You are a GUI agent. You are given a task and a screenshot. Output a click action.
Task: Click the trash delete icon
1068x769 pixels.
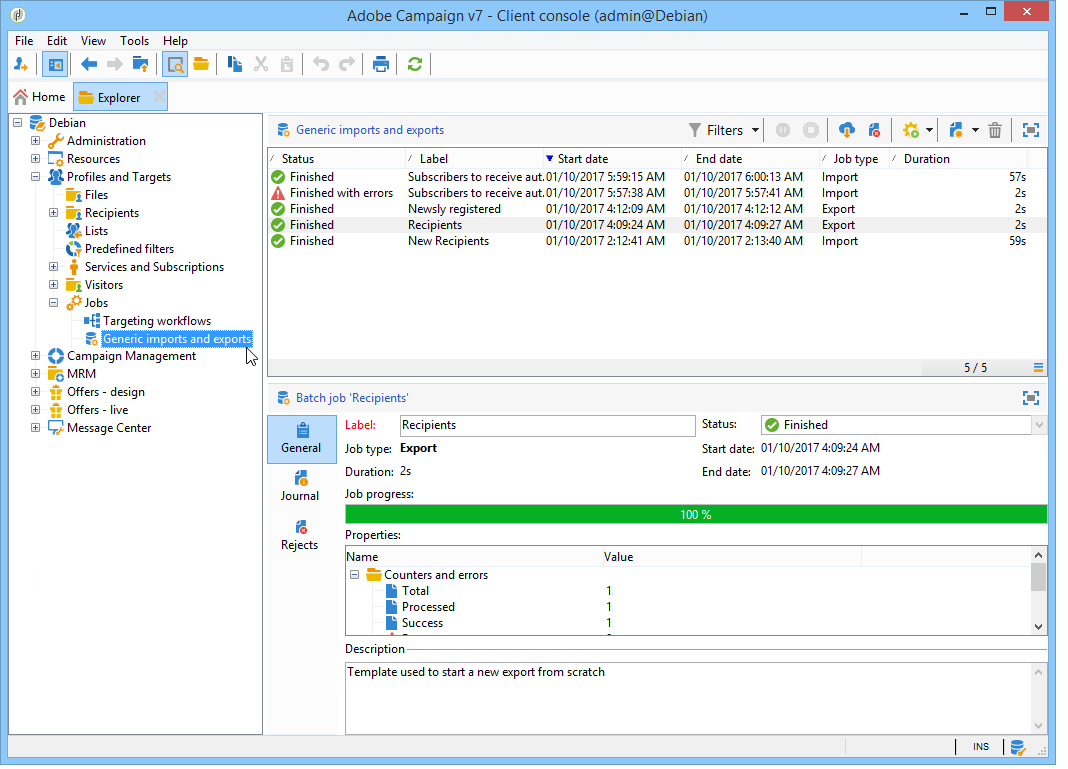pos(995,130)
